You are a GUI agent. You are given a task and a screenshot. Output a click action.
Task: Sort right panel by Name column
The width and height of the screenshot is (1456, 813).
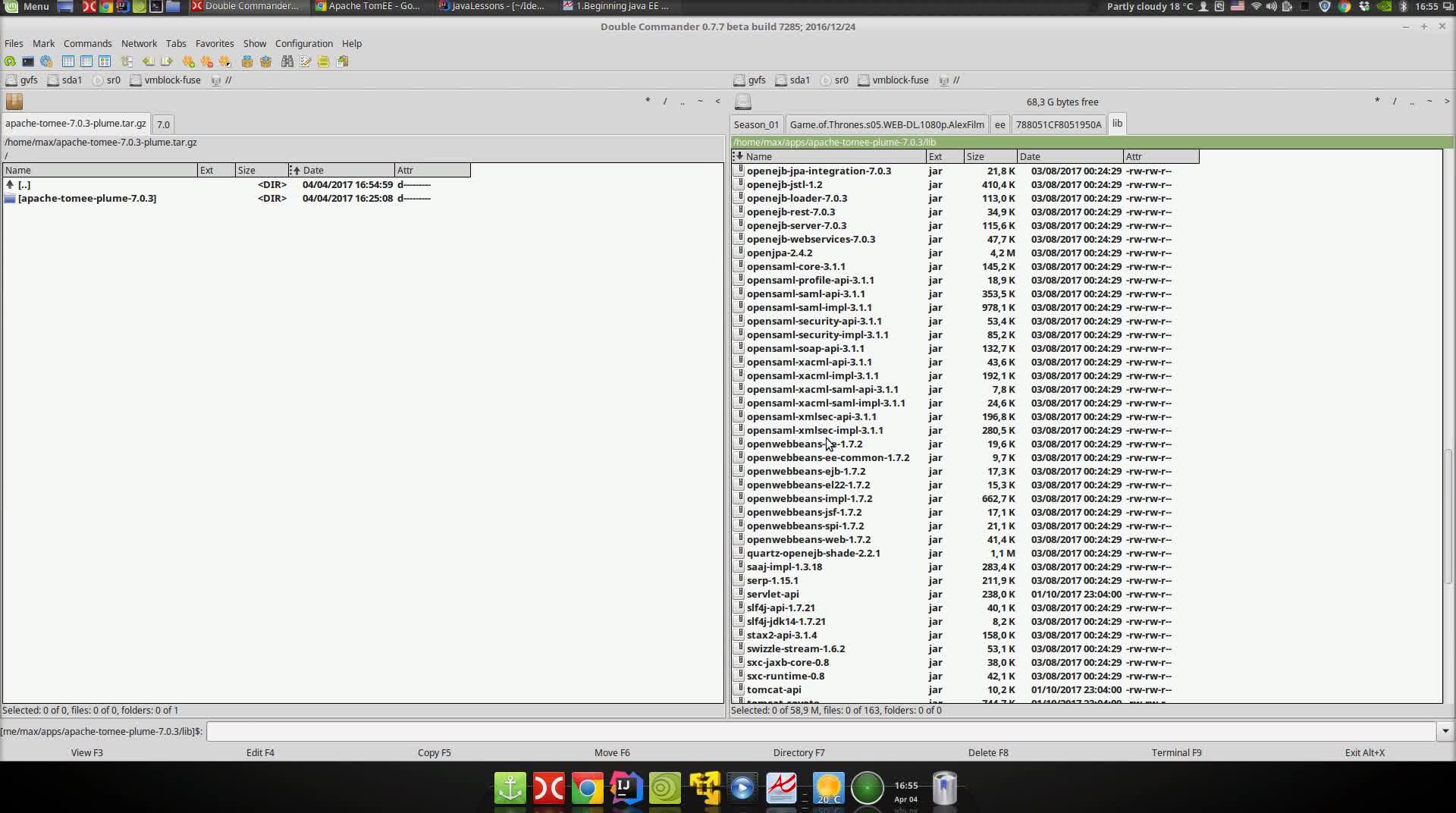(x=828, y=156)
